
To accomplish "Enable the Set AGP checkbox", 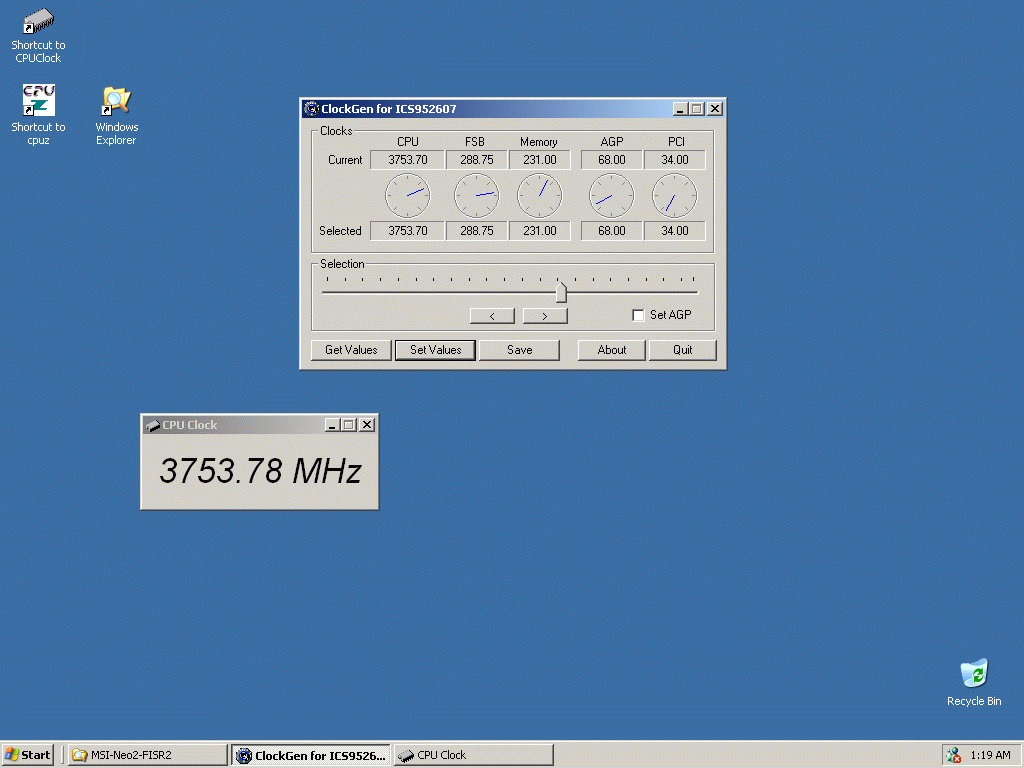I will pos(638,315).
